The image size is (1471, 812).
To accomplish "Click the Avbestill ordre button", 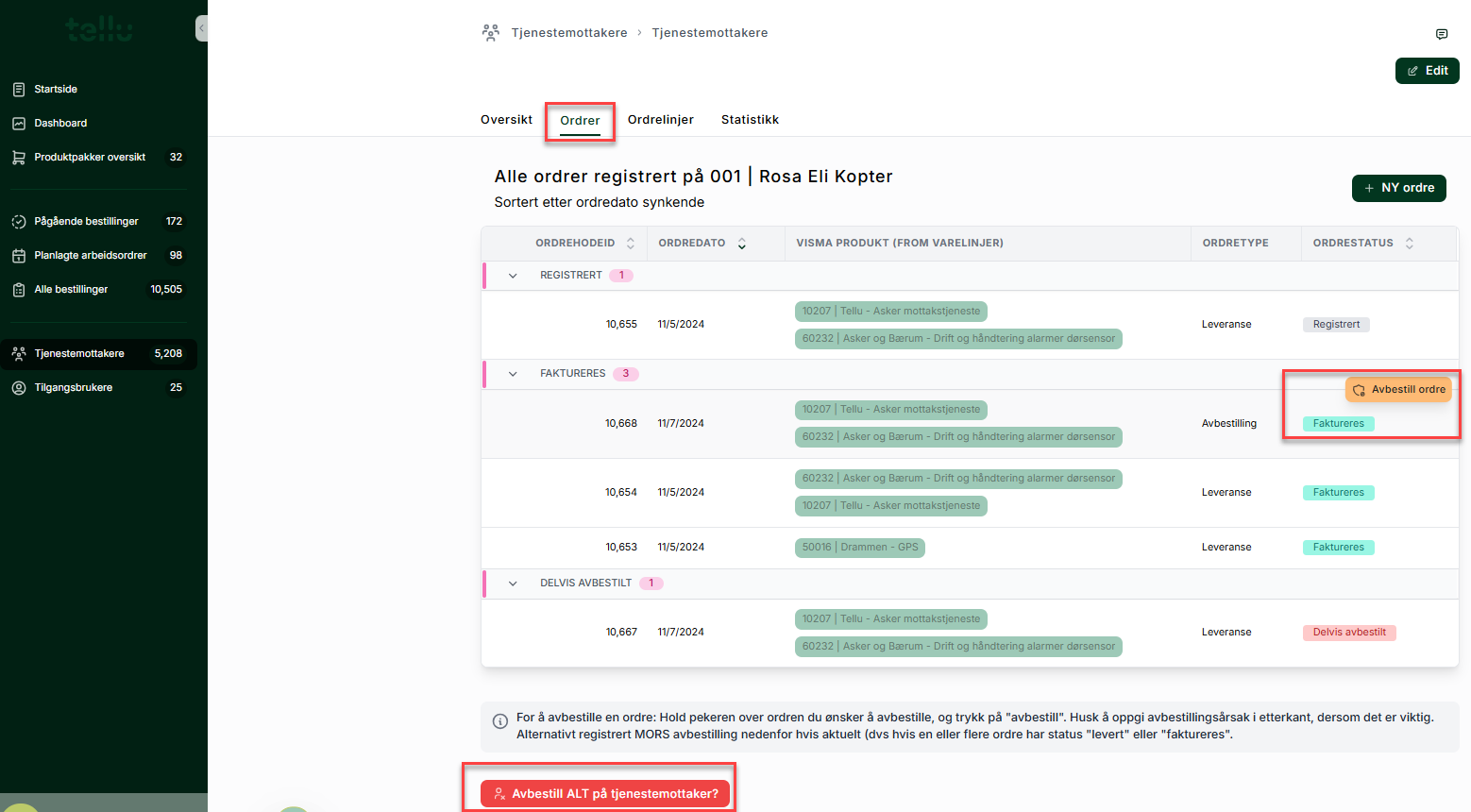I will [x=1398, y=389].
